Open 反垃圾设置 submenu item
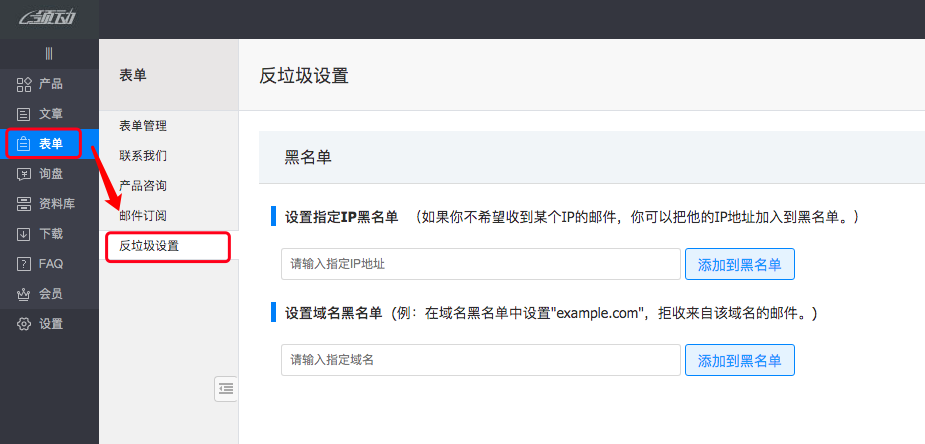925x444 pixels. click(148, 246)
